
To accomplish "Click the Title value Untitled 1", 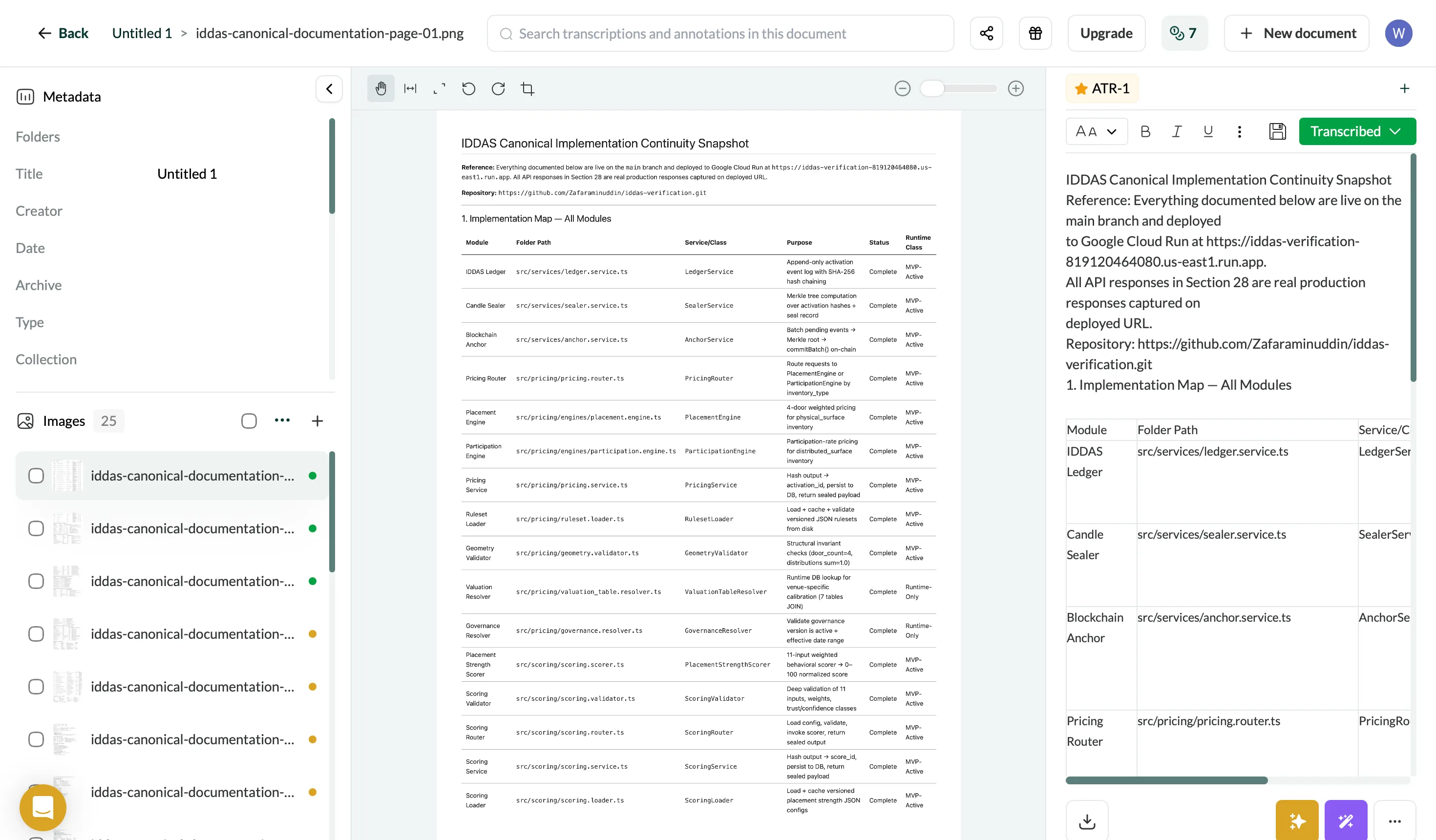I will pos(187,174).
